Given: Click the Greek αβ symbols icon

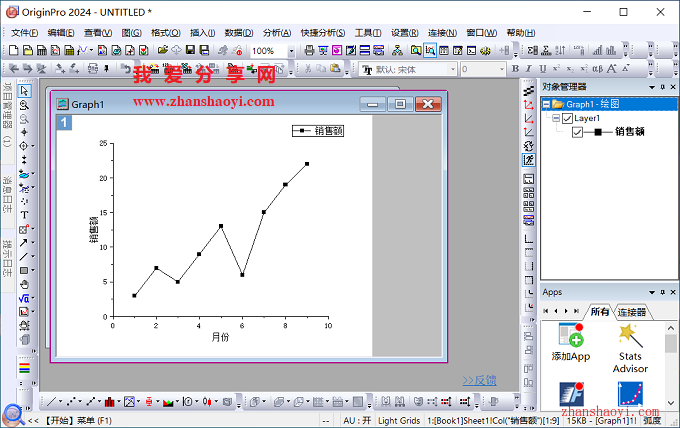Looking at the screenshot, I should pyautogui.click(x=598, y=69).
